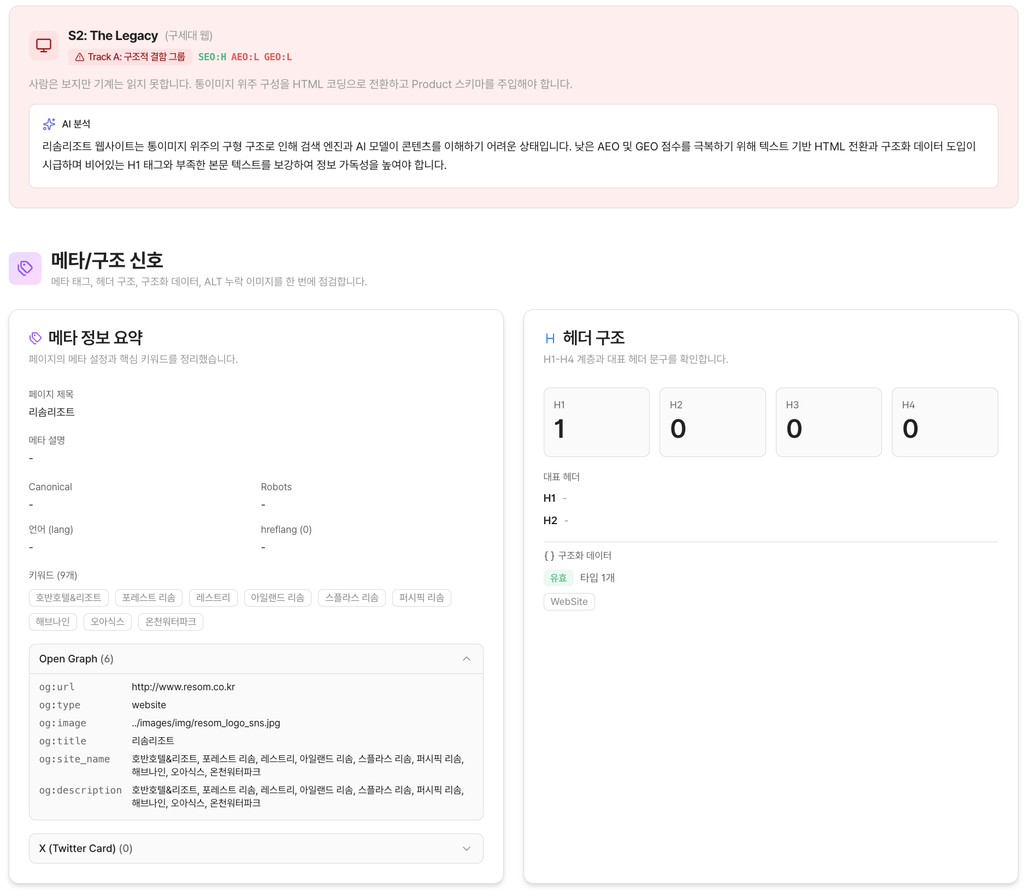Click the Open Graph (6) header
Screen dimensions: 1024x892
[x=256, y=659]
